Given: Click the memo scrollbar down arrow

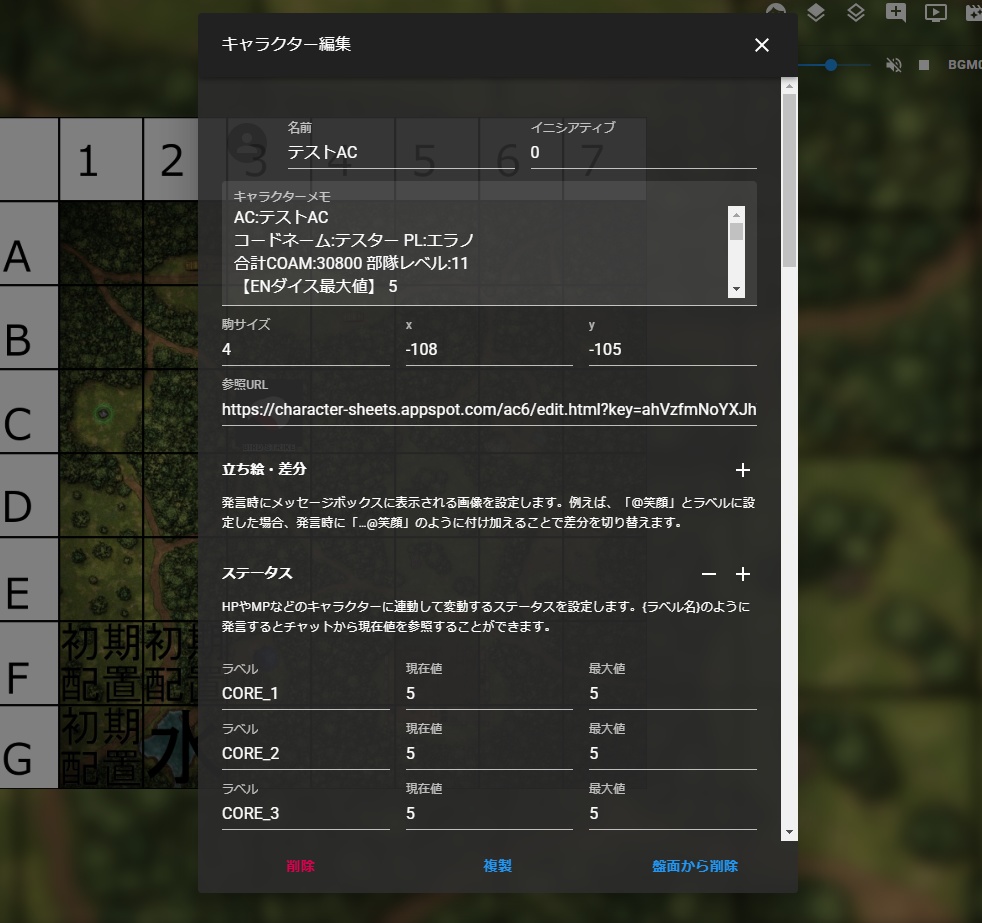Looking at the screenshot, I should 737,289.
